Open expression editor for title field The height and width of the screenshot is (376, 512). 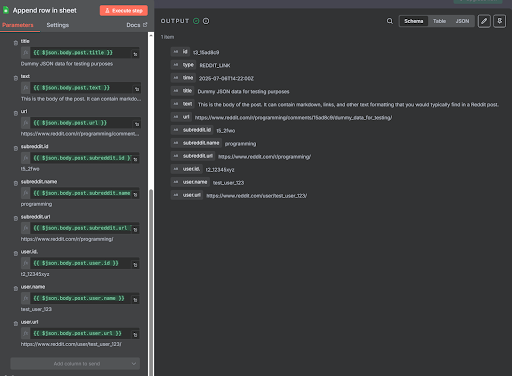point(135,54)
